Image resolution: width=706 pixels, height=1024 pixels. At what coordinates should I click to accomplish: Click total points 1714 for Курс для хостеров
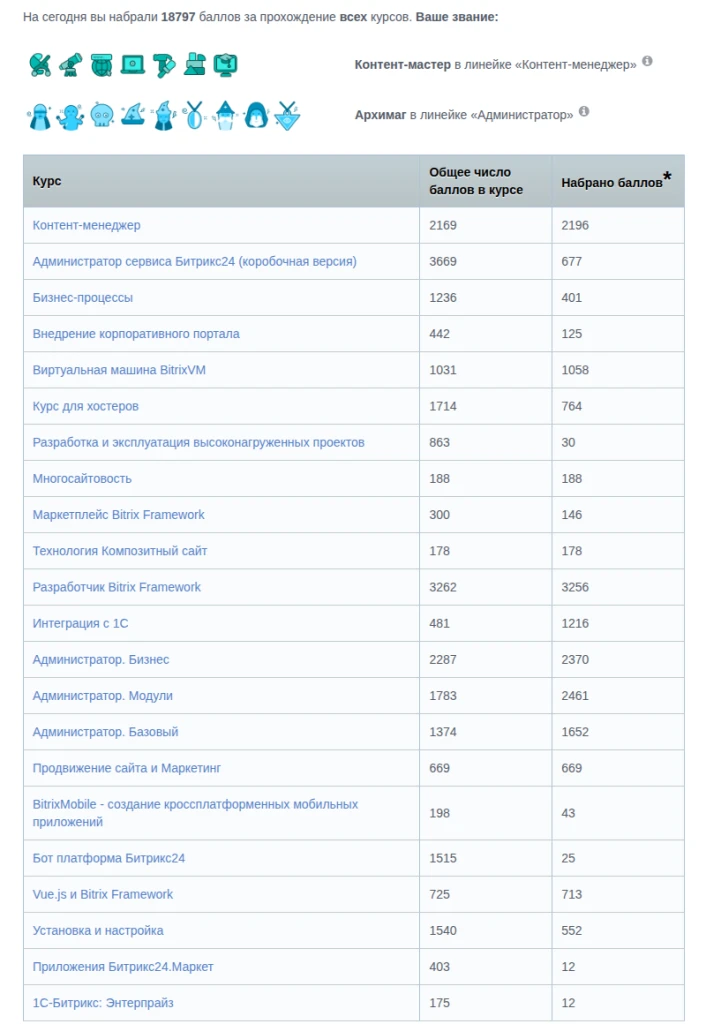point(443,406)
